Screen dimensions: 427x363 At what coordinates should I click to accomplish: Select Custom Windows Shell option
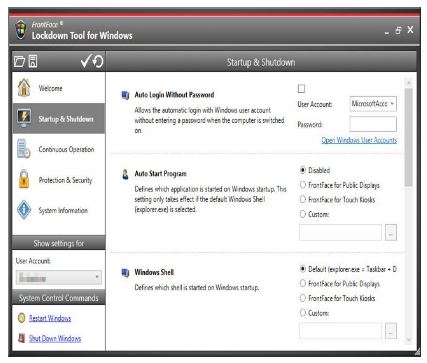[x=303, y=313]
